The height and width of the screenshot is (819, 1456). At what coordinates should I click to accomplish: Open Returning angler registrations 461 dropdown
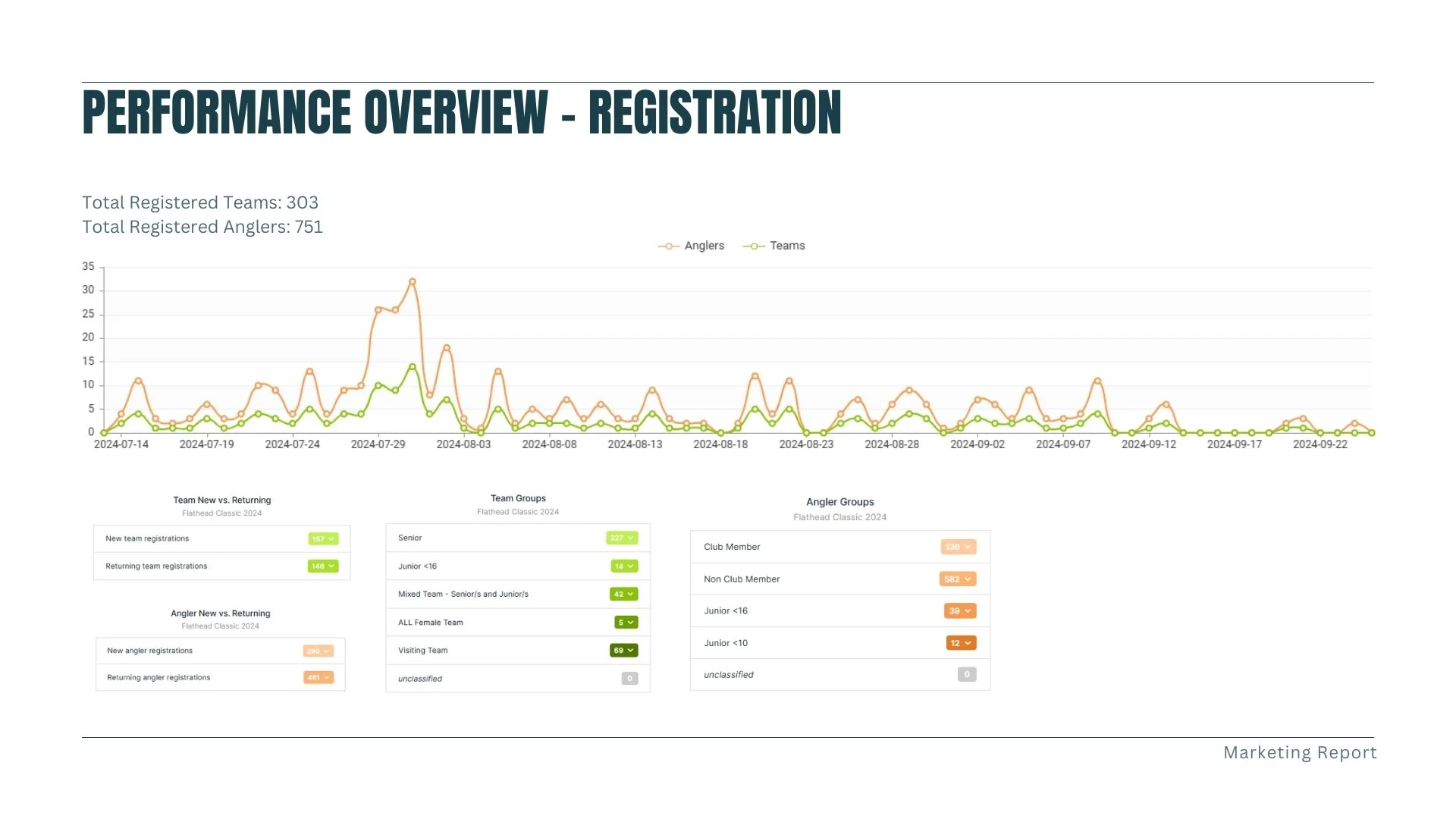[318, 678]
